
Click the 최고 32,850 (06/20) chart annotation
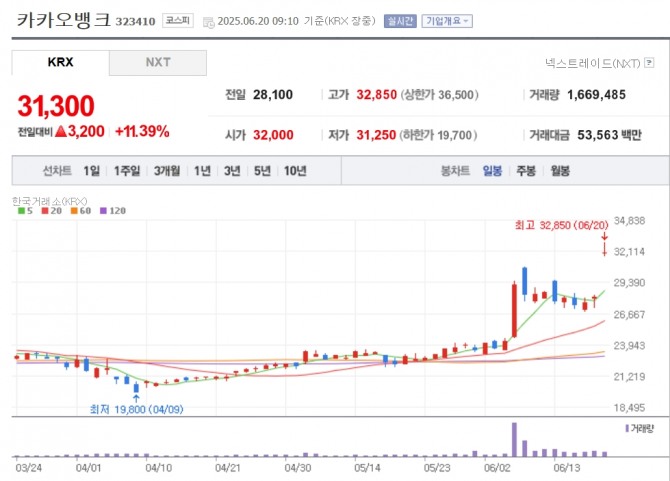[x=561, y=225]
